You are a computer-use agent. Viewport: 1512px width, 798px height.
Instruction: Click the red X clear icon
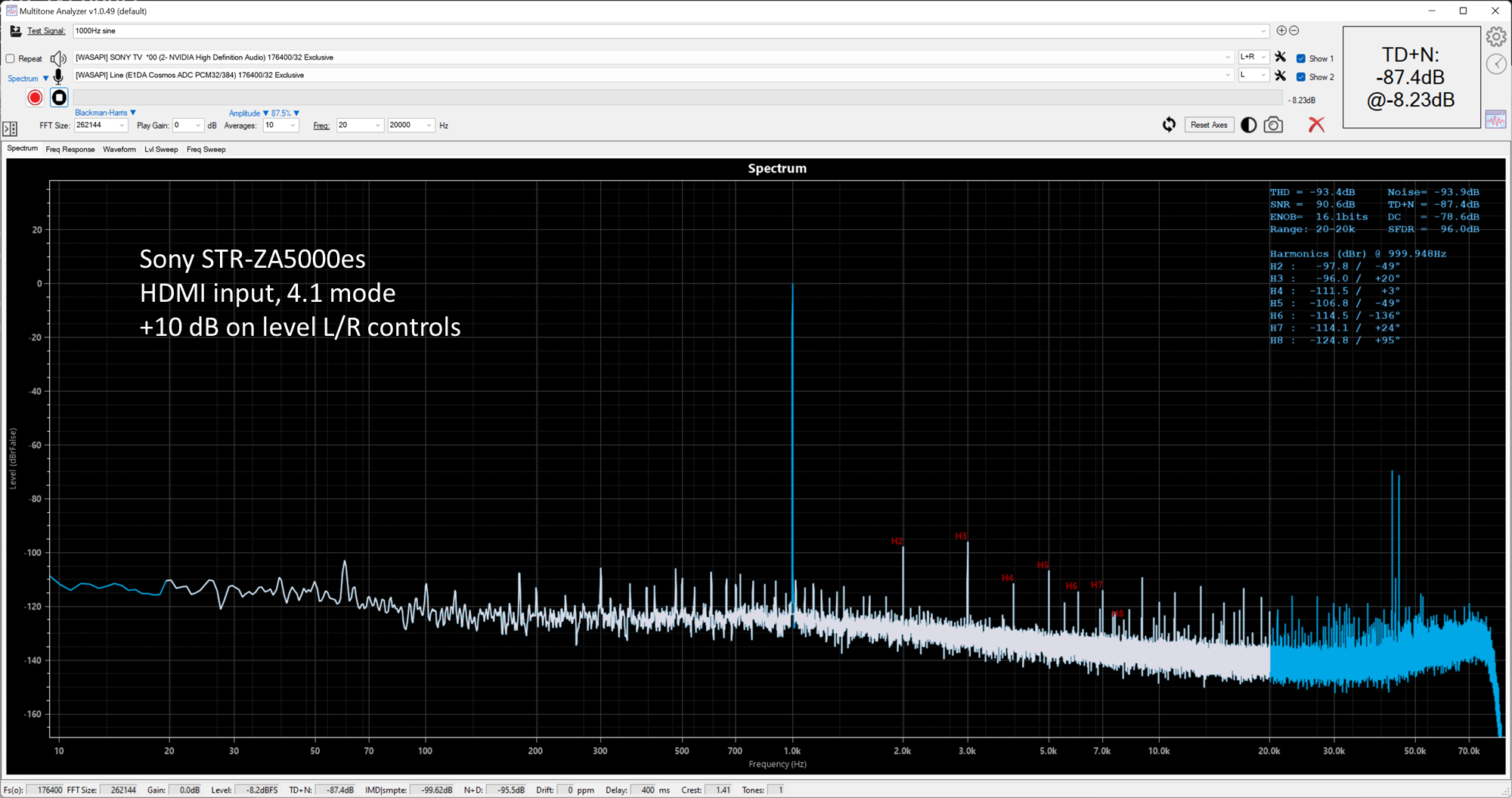point(1316,125)
